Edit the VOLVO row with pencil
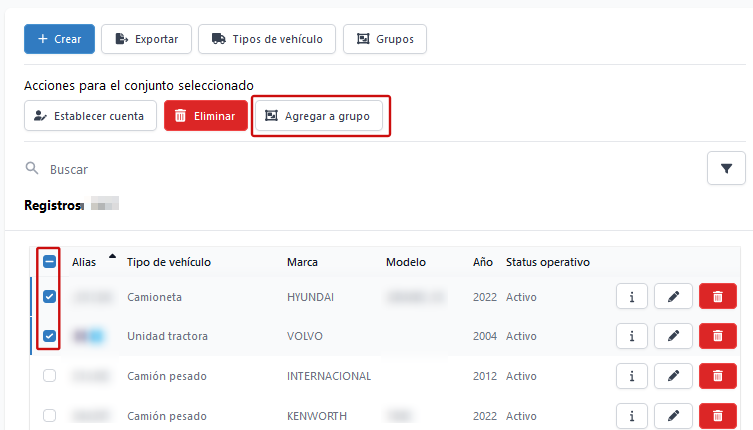The height and width of the screenshot is (430, 753). coord(673,336)
